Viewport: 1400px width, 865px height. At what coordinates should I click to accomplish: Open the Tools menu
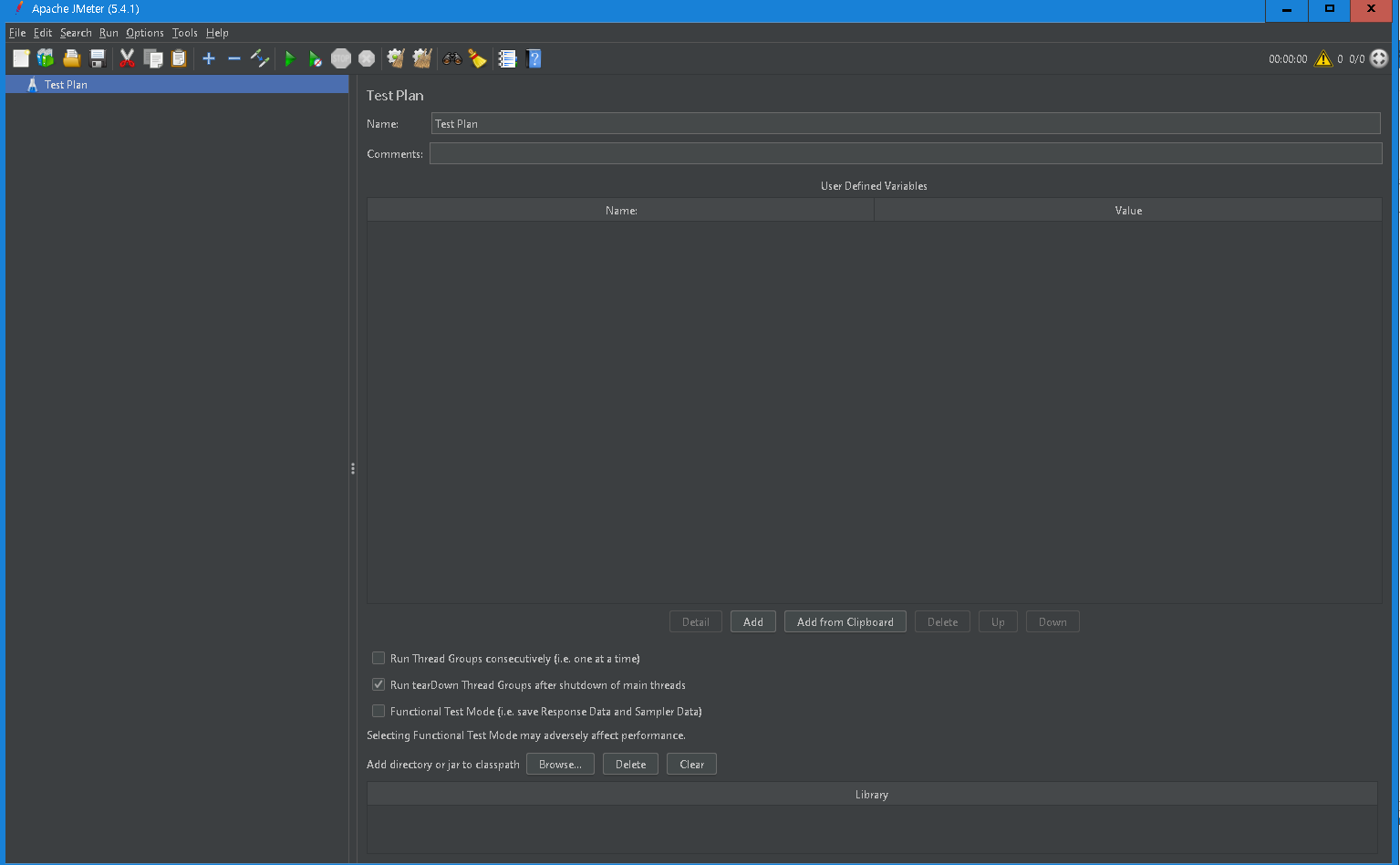185,33
